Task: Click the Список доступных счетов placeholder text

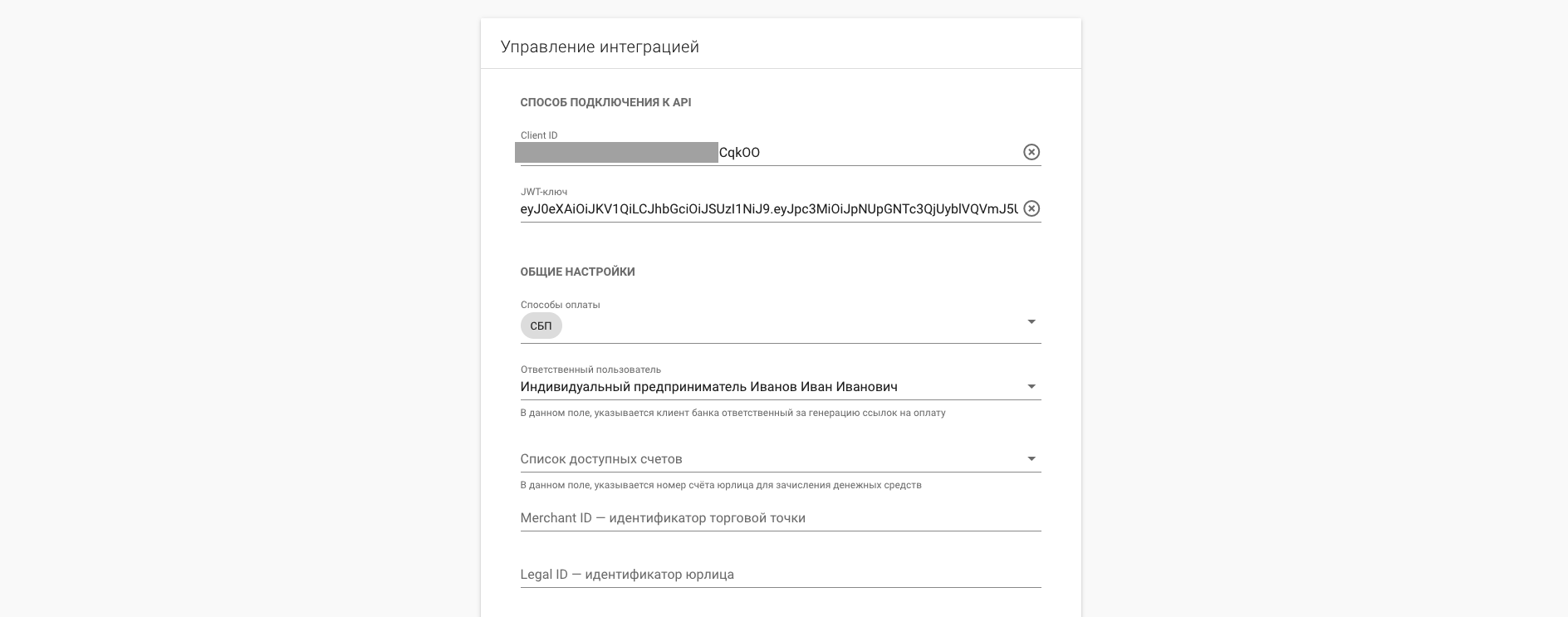Action: click(x=601, y=459)
